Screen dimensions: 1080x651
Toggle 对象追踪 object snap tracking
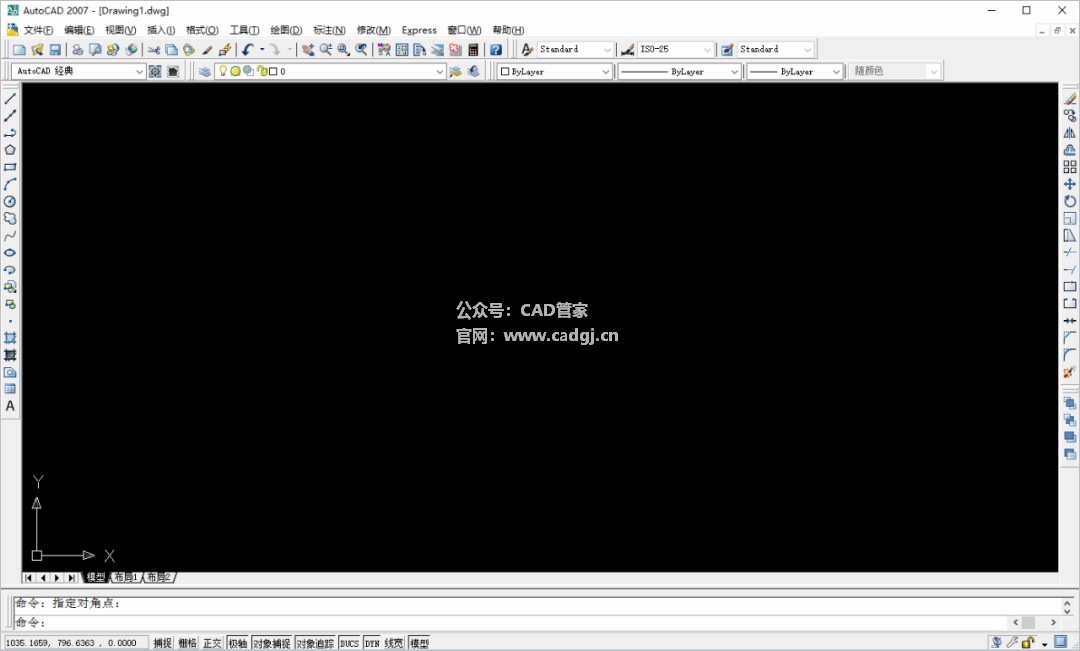coord(315,643)
